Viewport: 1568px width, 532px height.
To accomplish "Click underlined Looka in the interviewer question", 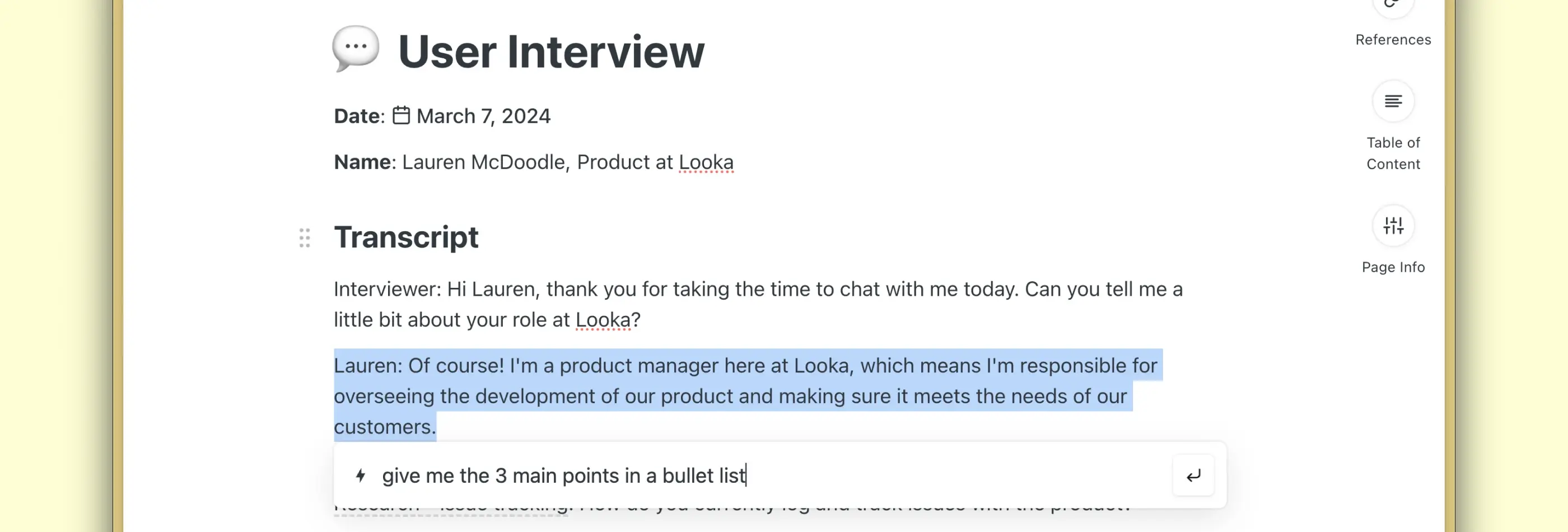I will (x=603, y=320).
